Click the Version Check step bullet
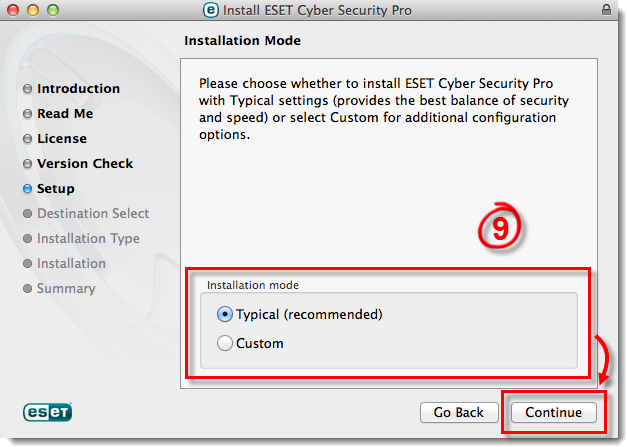Viewport: 627px width, 447px height. click(x=27, y=164)
